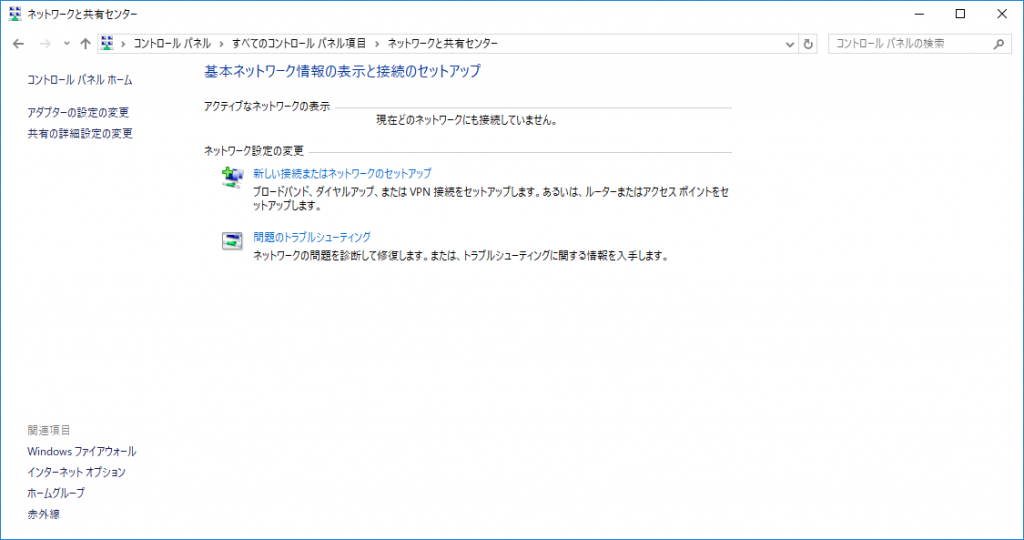Open Windows ファイアウォール related link
Viewport: 1024px width, 540px height.
tap(82, 452)
